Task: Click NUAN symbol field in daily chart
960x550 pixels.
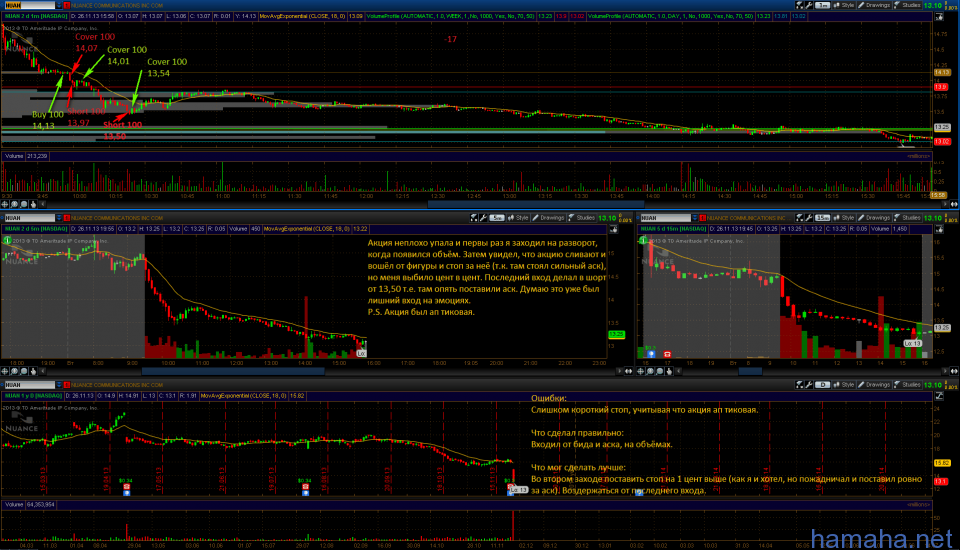Action: tap(28, 385)
